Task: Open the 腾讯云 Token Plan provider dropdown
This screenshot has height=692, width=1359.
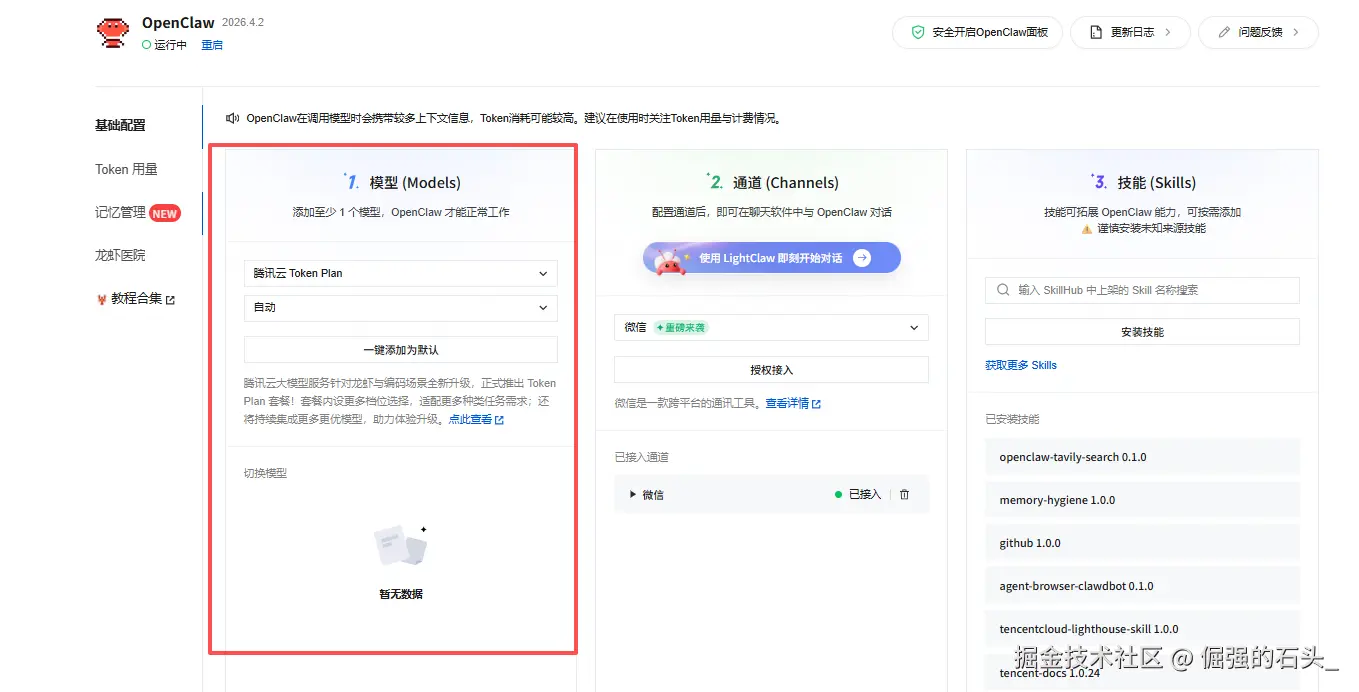Action: click(x=400, y=273)
